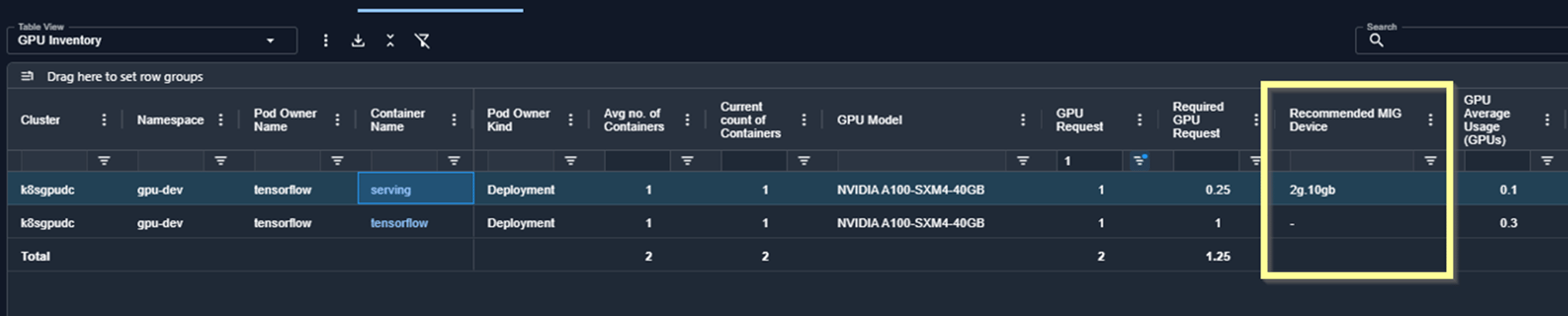This screenshot has width=1568, height=316.
Task: Clear all filters with funnel-slash icon
Action: coord(422,40)
